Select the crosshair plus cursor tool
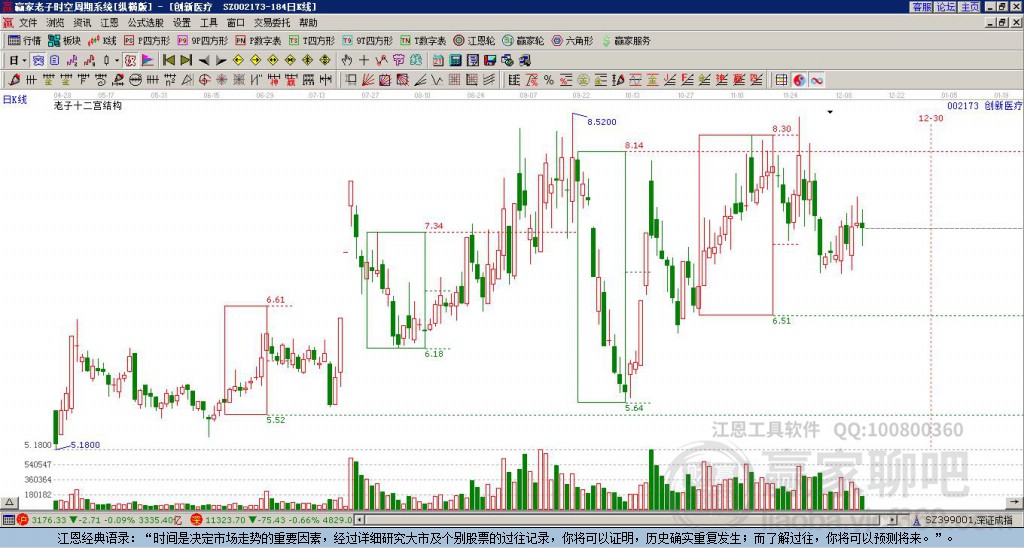 pyautogui.click(x=364, y=61)
